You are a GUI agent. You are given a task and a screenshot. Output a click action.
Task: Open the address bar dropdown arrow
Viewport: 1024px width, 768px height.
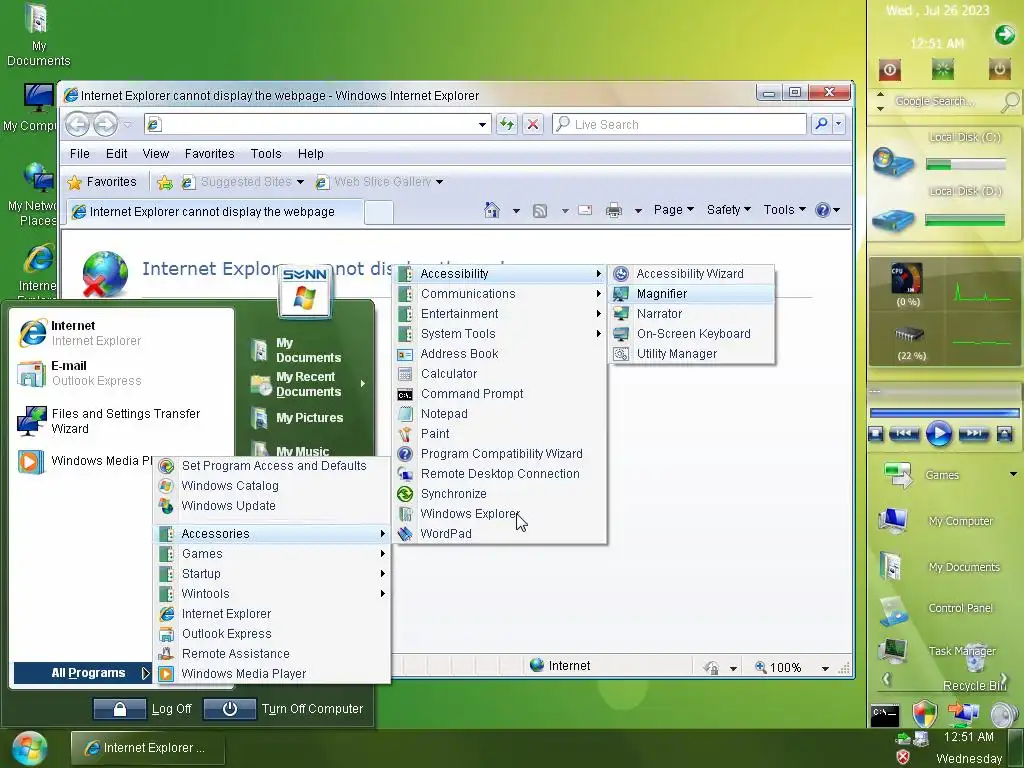coord(483,125)
